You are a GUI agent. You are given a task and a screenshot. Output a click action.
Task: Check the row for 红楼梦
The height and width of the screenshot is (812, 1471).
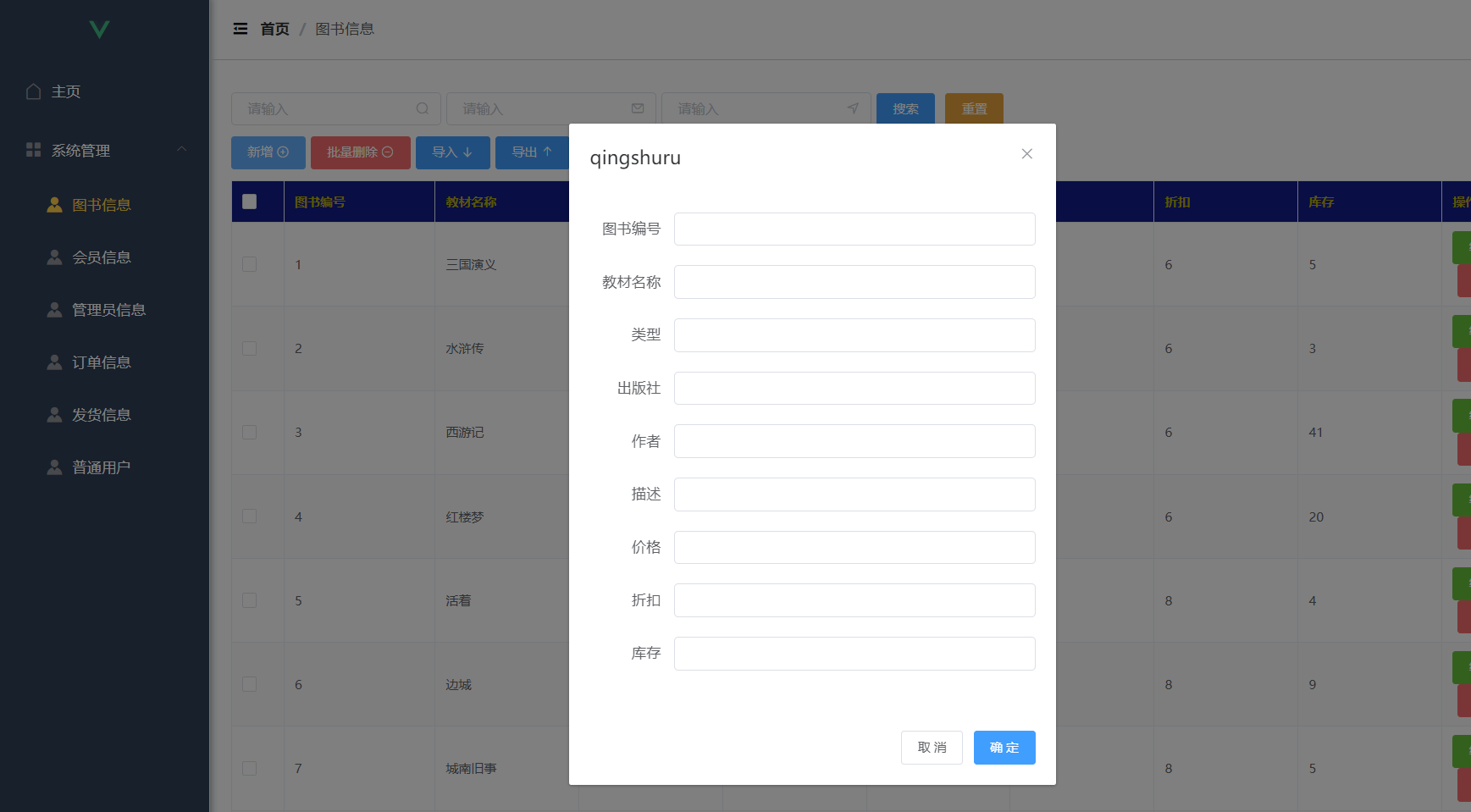point(249,516)
